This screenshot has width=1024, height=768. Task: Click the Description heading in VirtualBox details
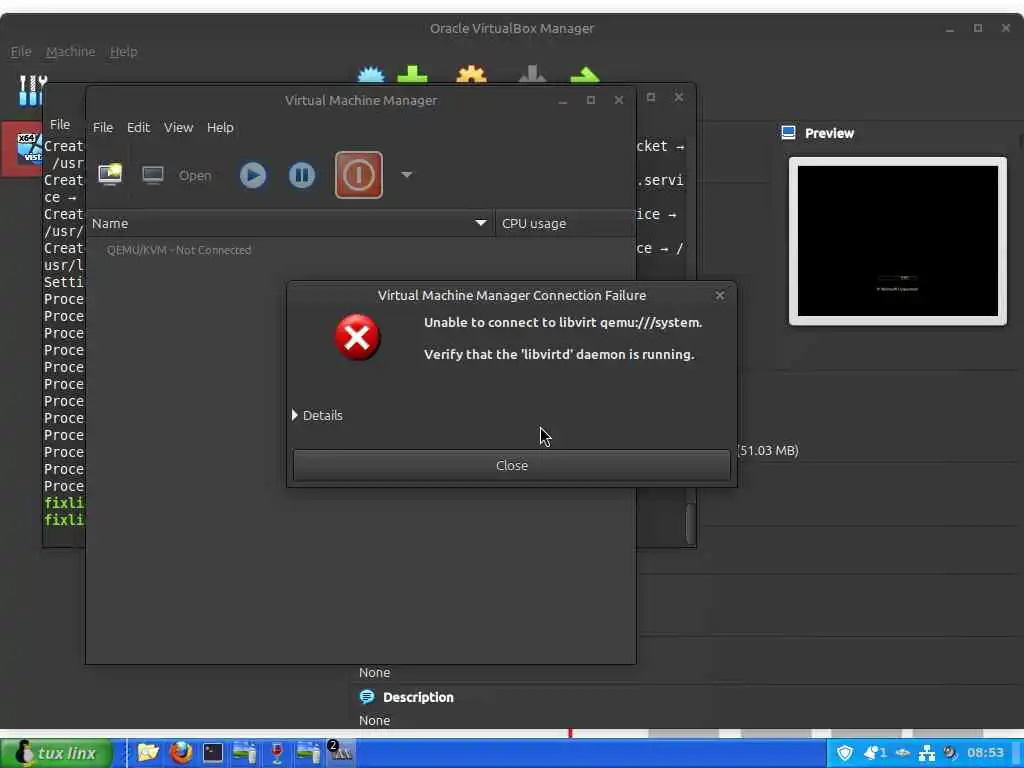[418, 697]
